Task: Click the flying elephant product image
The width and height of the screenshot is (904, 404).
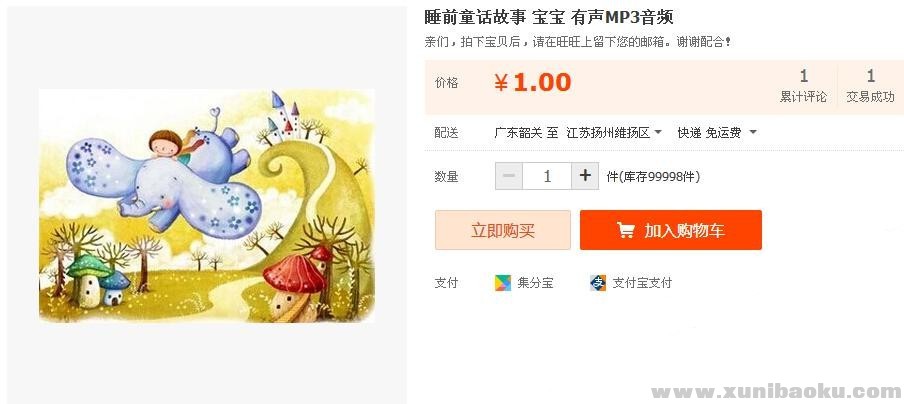Action: coord(207,206)
